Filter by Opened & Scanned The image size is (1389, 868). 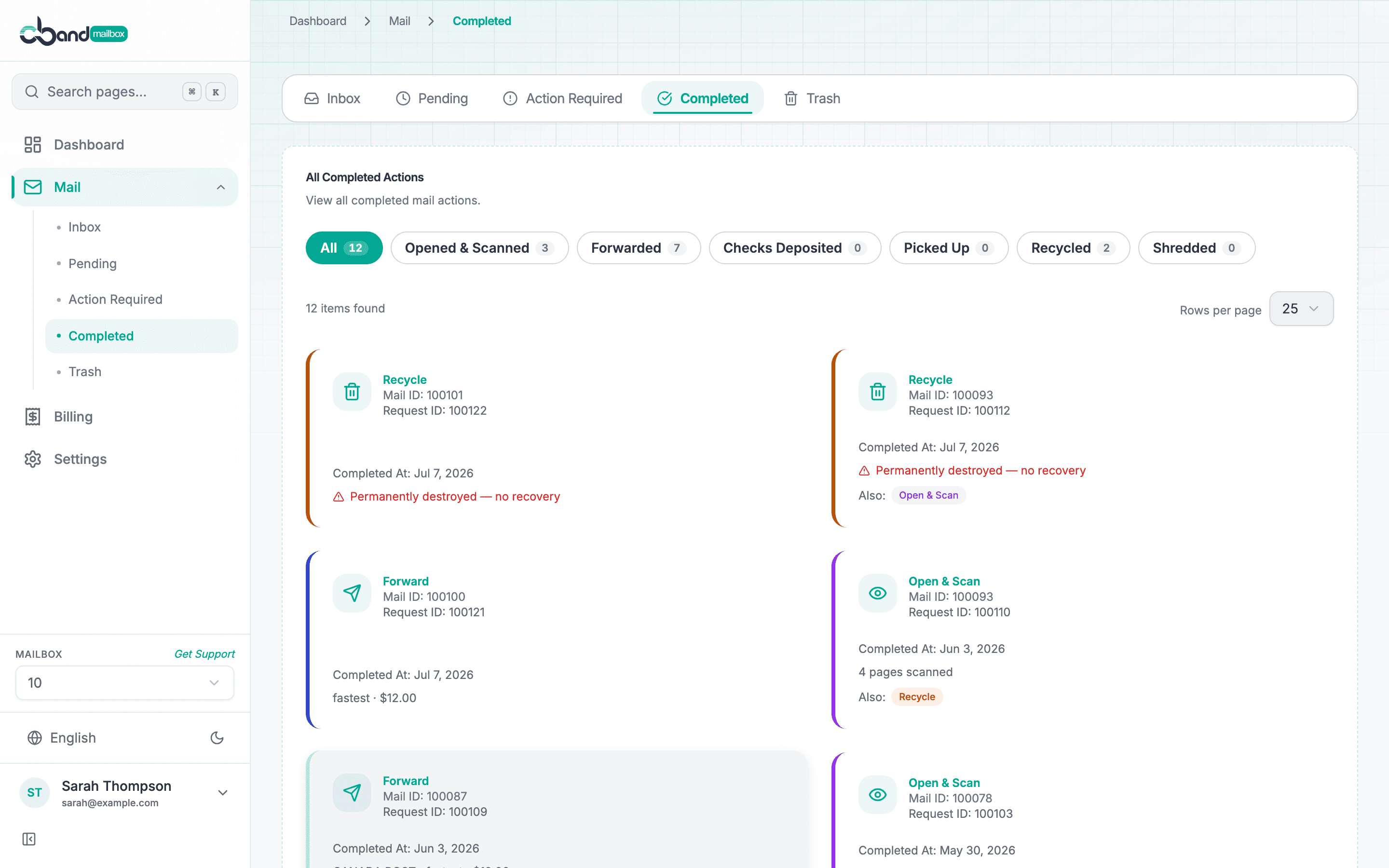[479, 248]
